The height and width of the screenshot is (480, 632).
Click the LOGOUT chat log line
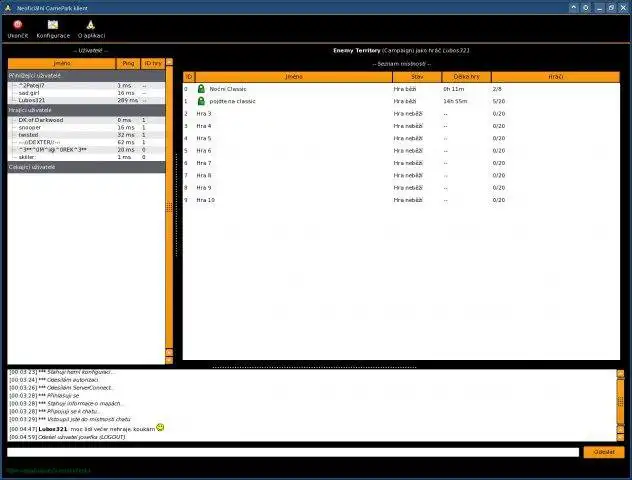coord(67,437)
